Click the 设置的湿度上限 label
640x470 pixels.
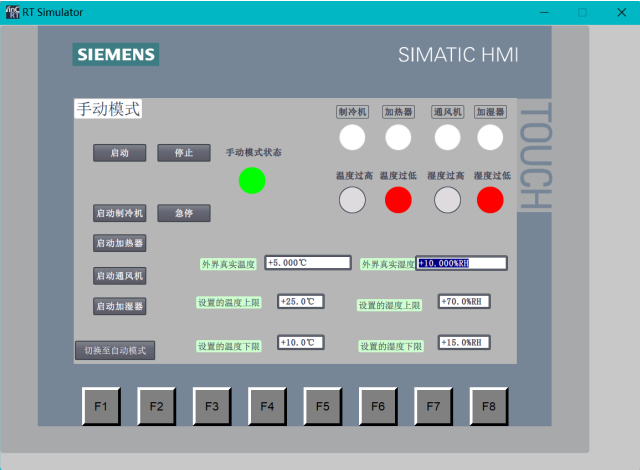[390, 305]
